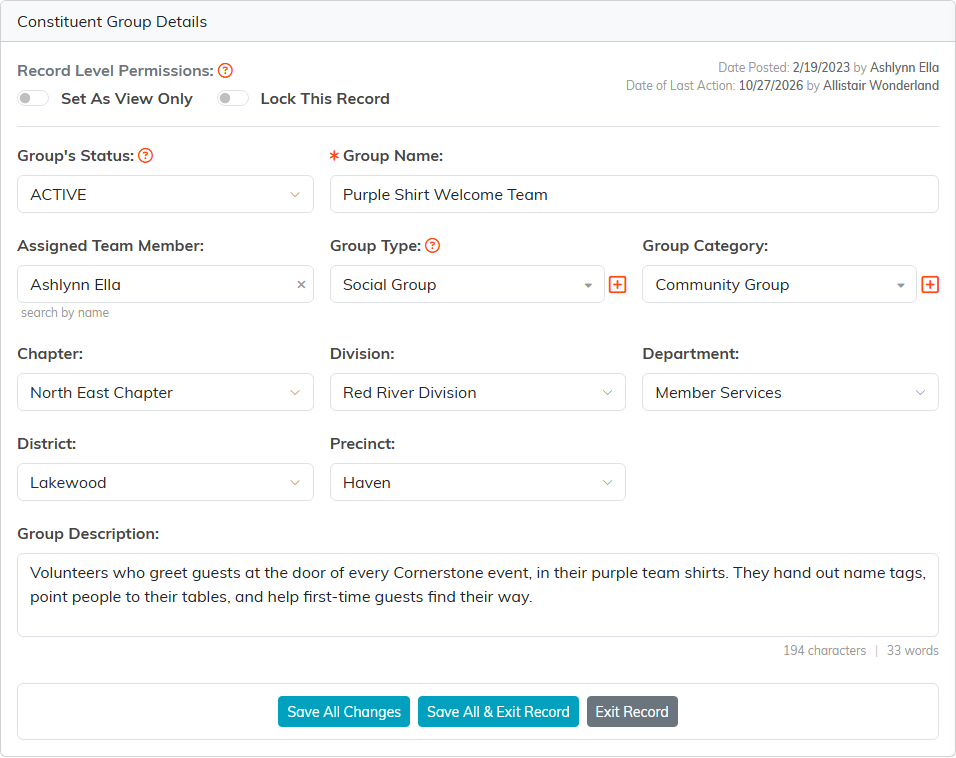Click the 'Date of Last Action: 10/27/2026' text
The width and height of the screenshot is (956, 758).
pyautogui.click(x=715, y=85)
